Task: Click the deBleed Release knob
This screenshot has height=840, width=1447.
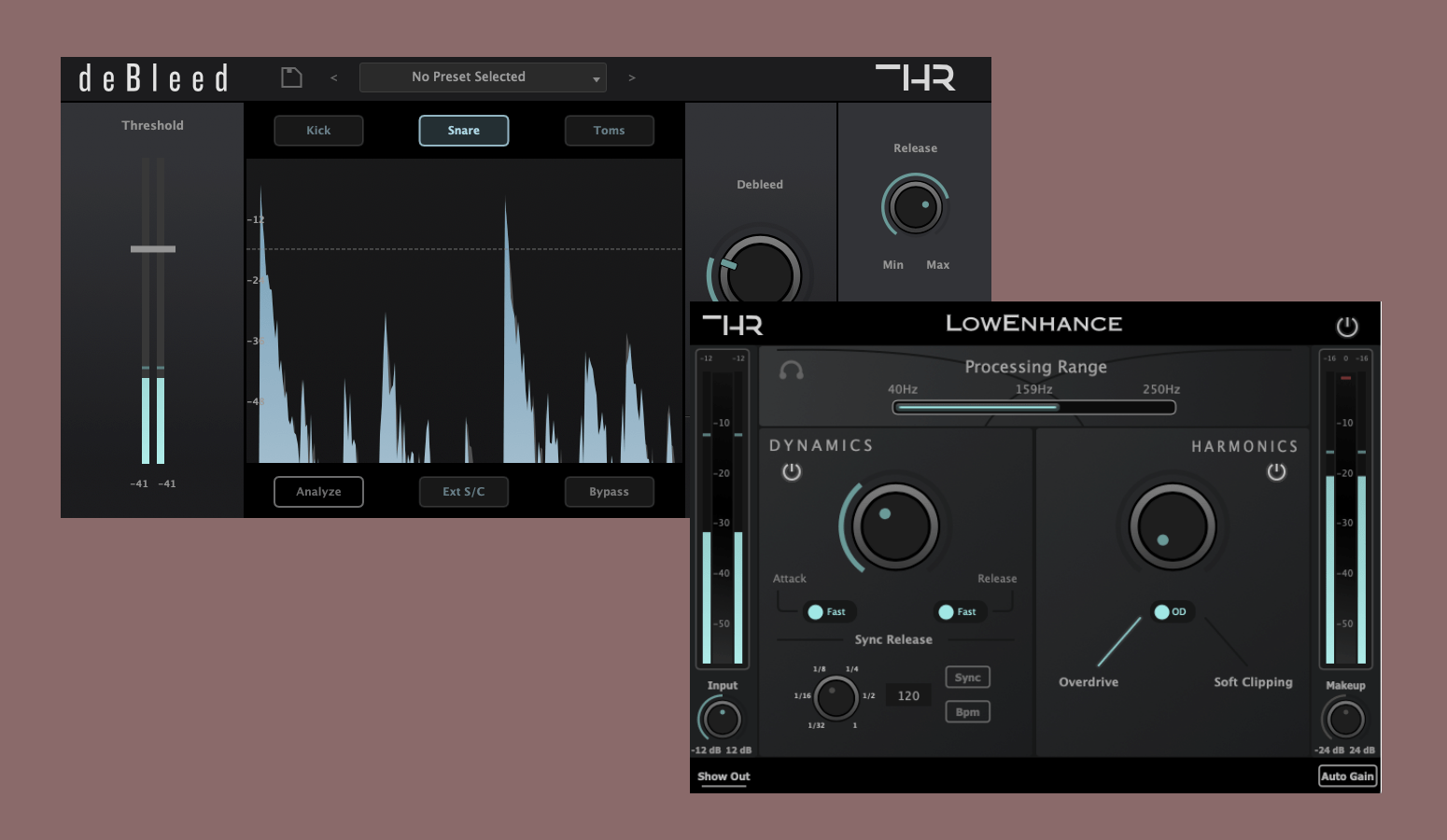Action: 915,205
